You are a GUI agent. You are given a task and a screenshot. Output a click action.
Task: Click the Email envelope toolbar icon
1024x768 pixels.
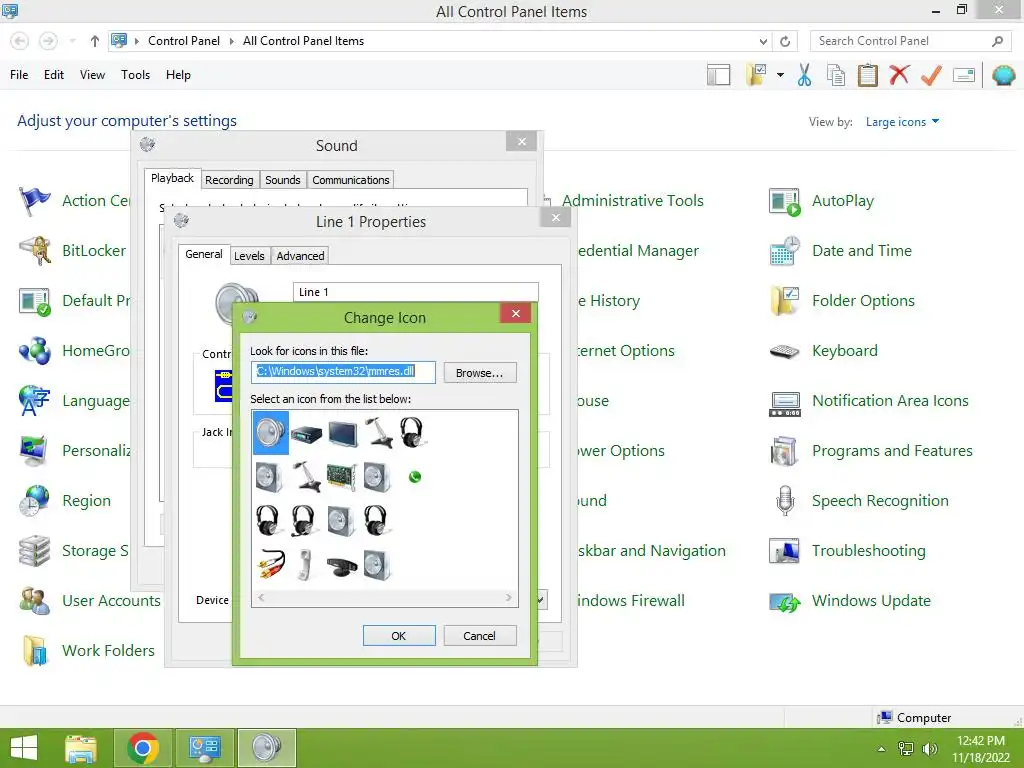(x=964, y=75)
